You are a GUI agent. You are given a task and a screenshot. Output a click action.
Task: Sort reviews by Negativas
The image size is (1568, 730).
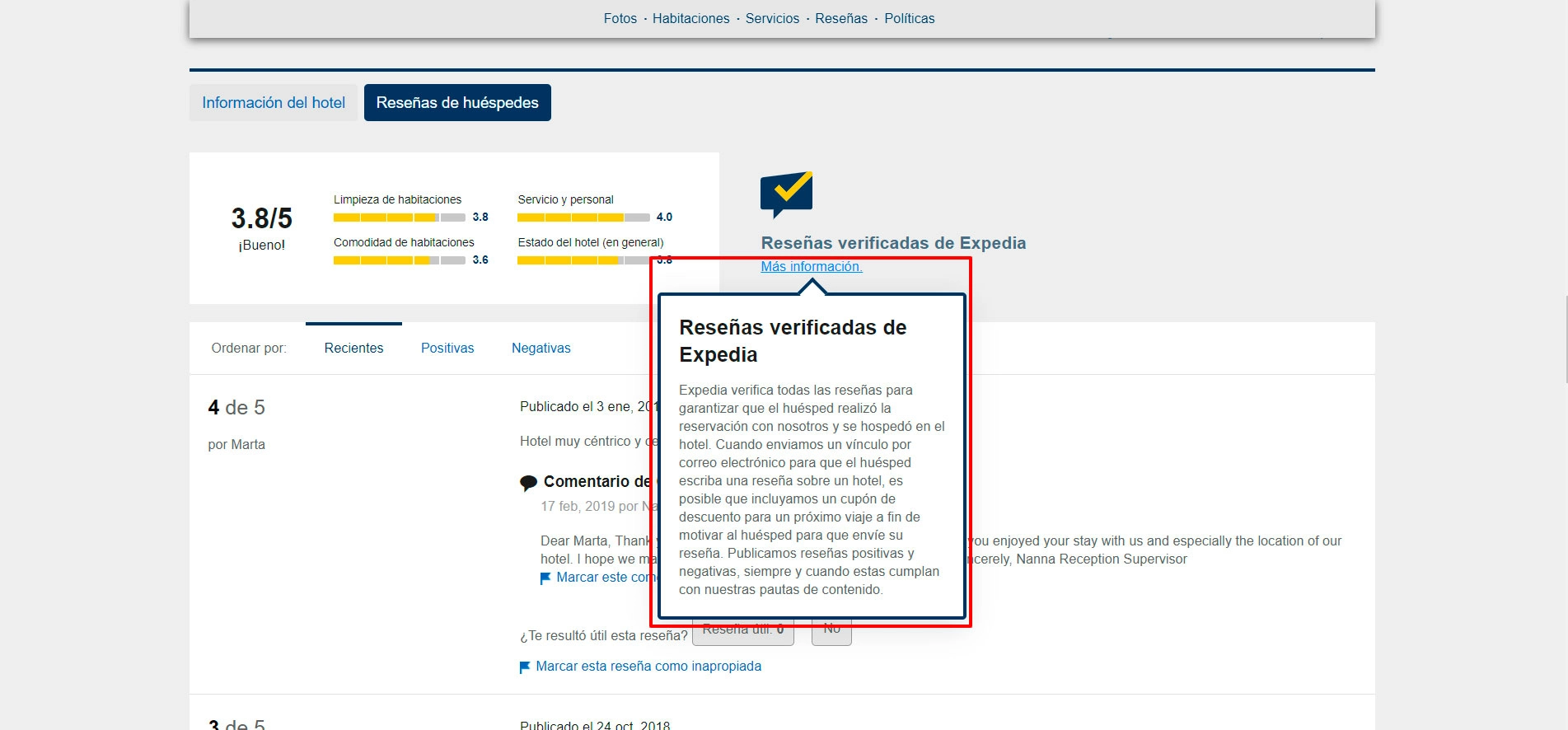click(x=541, y=348)
